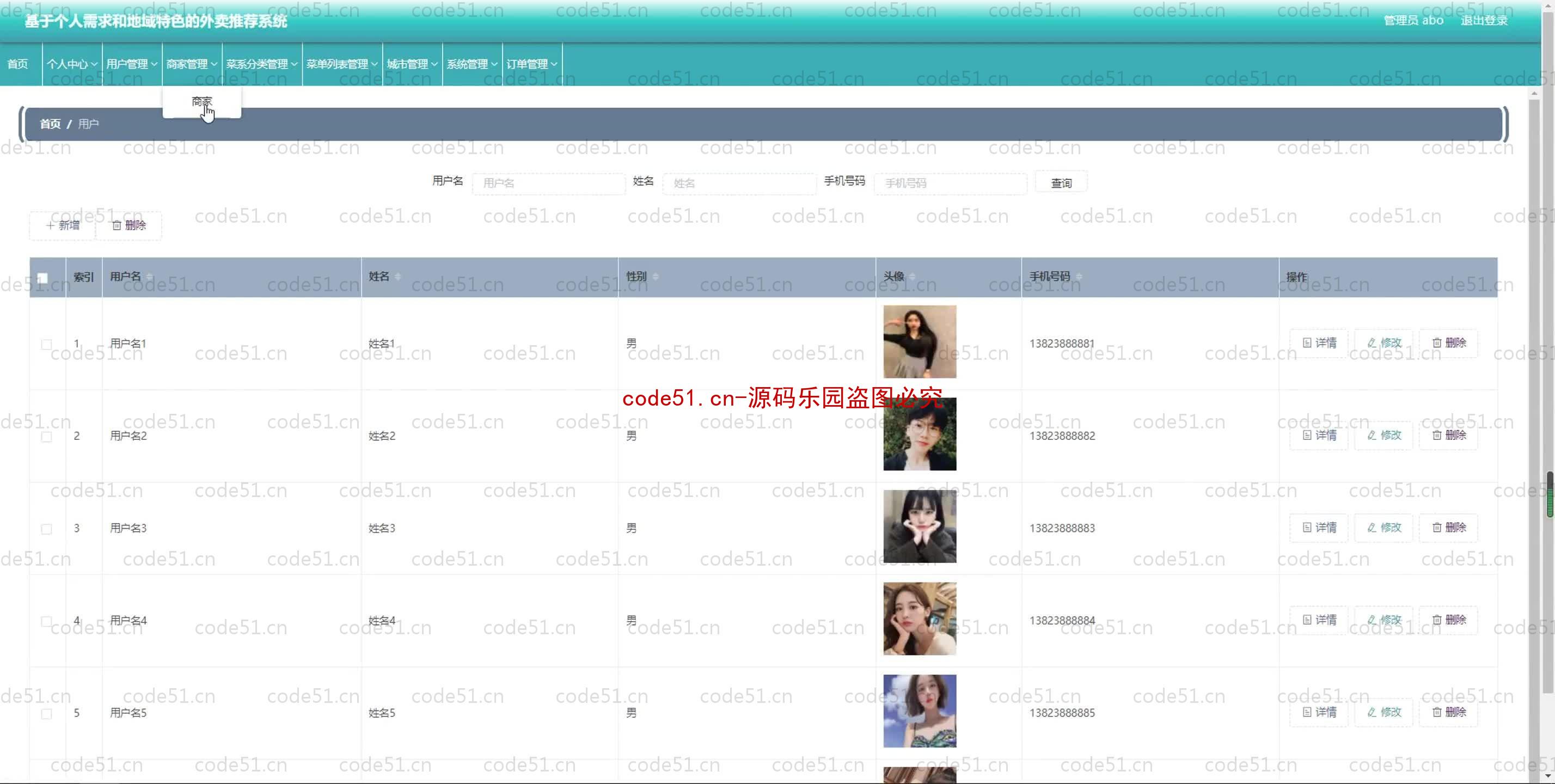Check the row 1 用户名1 checkbox
1555x784 pixels.
click(46, 344)
